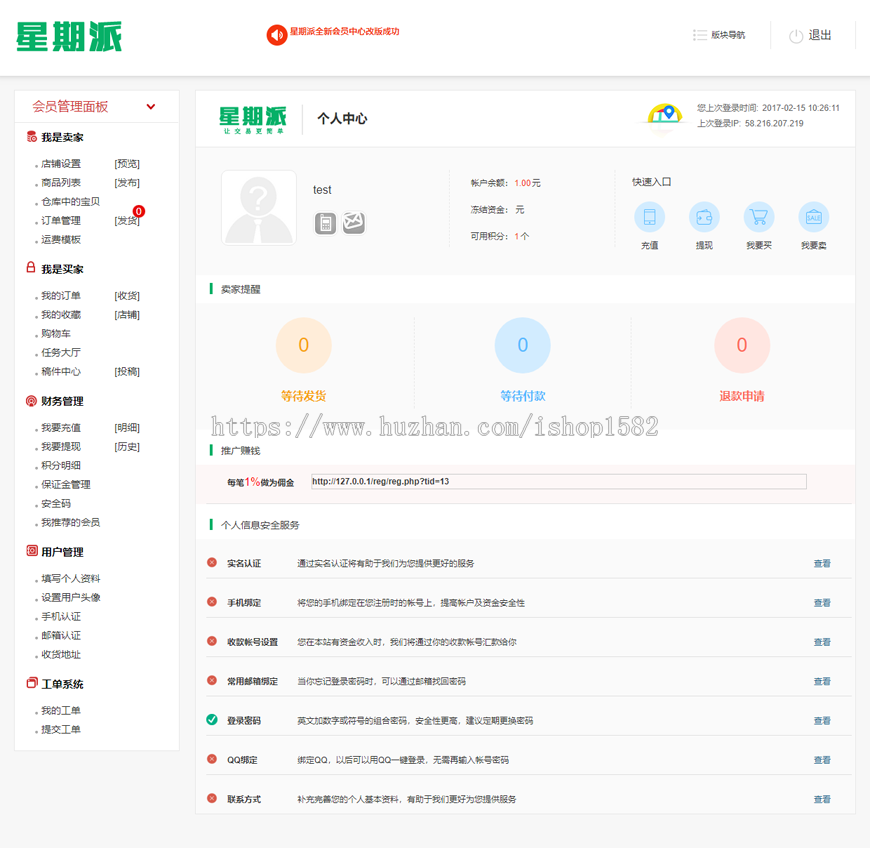
Task: Click the power icon to log out
Action: 796,36
